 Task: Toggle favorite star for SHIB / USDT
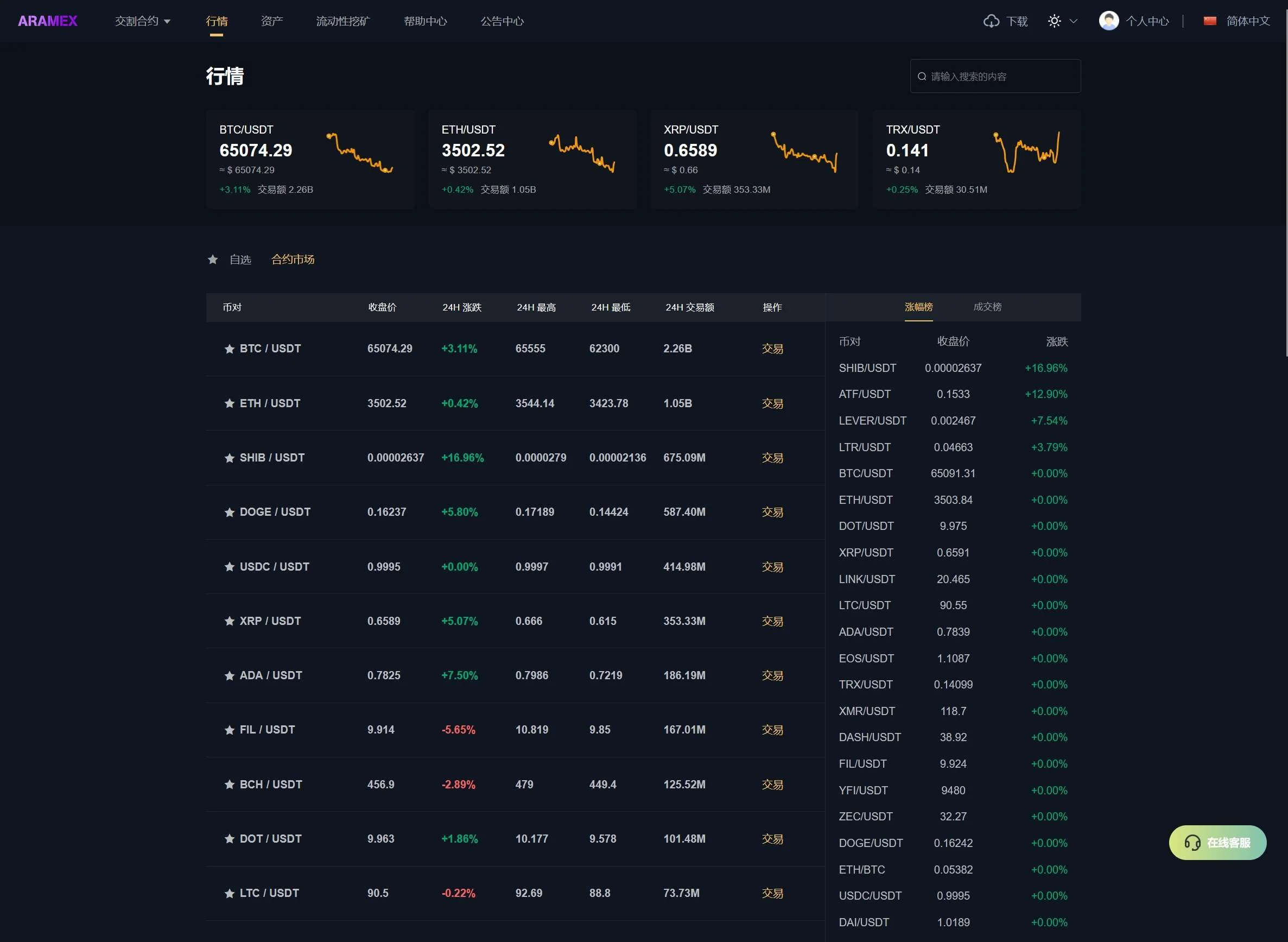pyautogui.click(x=229, y=458)
